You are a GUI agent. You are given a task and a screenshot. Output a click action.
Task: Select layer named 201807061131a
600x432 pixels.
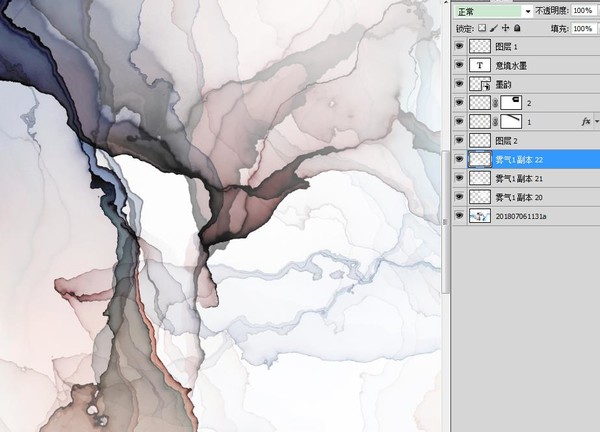click(x=521, y=216)
